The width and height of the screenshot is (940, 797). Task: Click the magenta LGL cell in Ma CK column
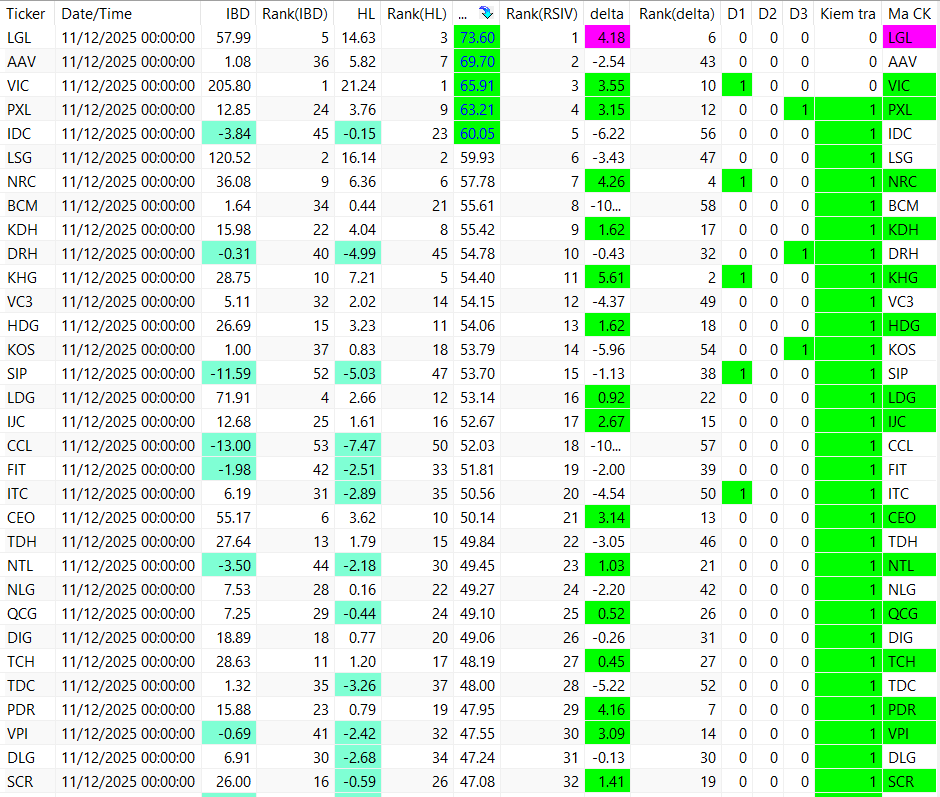(x=909, y=38)
